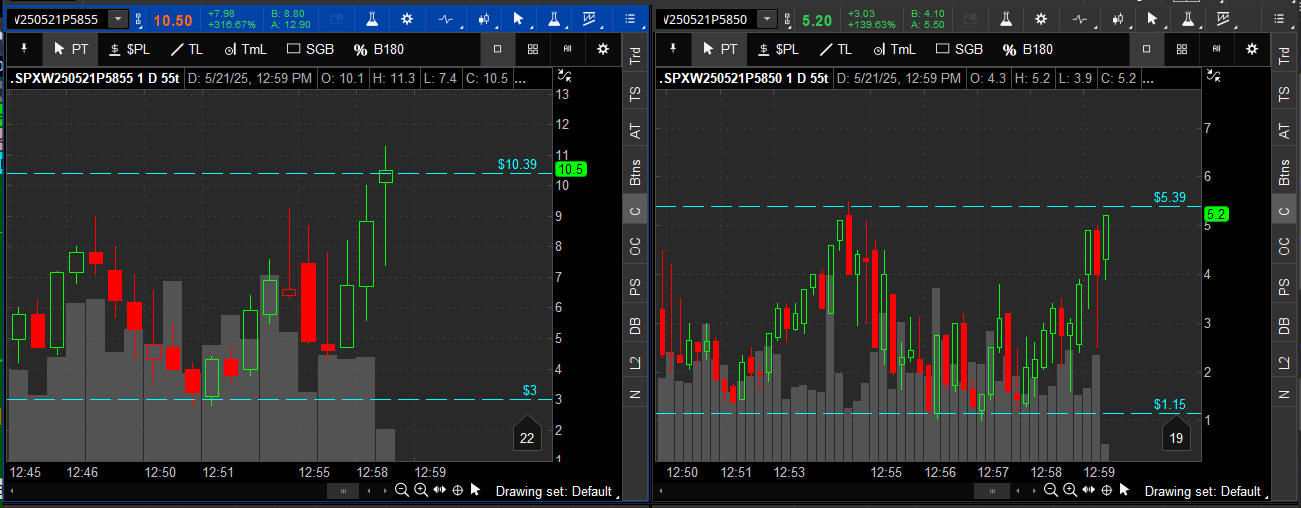Viewport: 1301px width, 508px height.
Task: Click the 22 countdown bubble on left chart
Action: [x=526, y=437]
